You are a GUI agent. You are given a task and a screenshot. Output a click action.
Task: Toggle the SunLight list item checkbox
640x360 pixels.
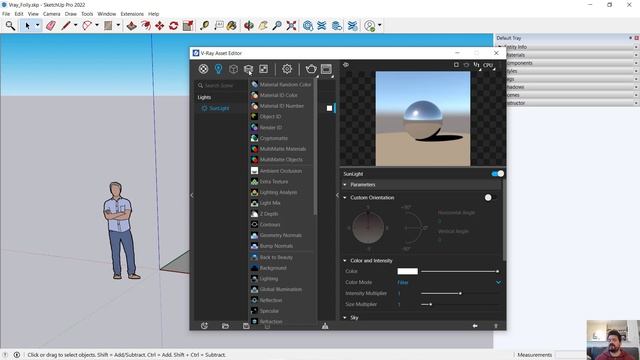tap(329, 108)
